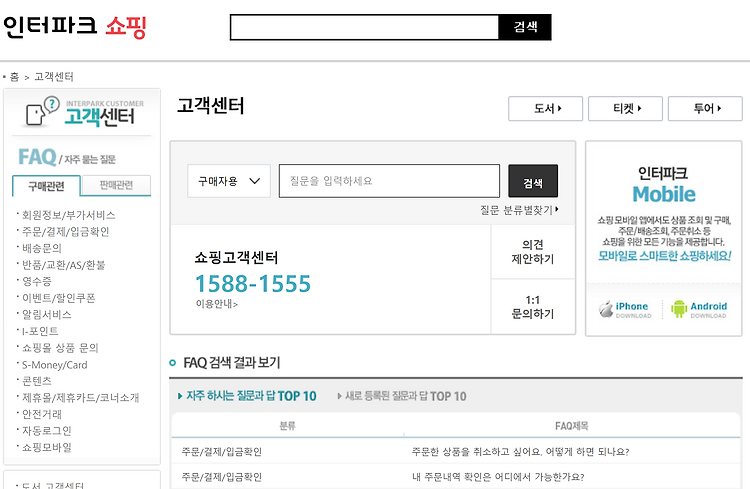Open the 티켓 customer center button

pyautogui.click(x=625, y=109)
